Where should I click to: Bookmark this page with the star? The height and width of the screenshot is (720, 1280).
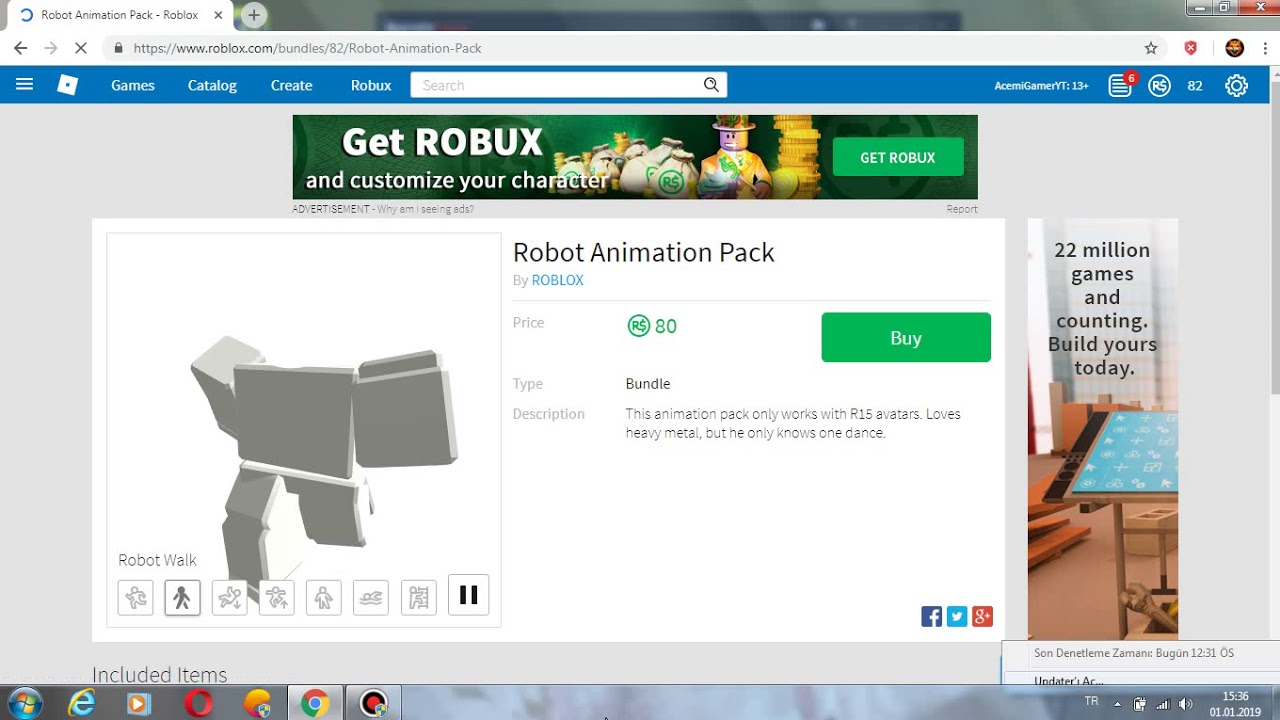click(1151, 48)
